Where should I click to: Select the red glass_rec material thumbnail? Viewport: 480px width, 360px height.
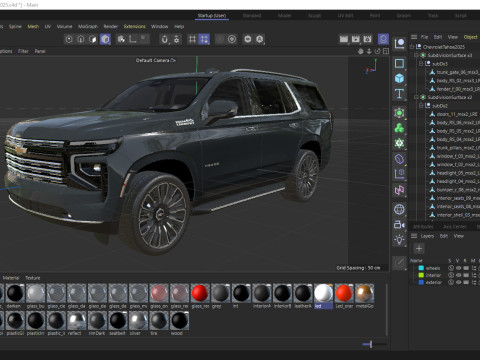pos(200,293)
